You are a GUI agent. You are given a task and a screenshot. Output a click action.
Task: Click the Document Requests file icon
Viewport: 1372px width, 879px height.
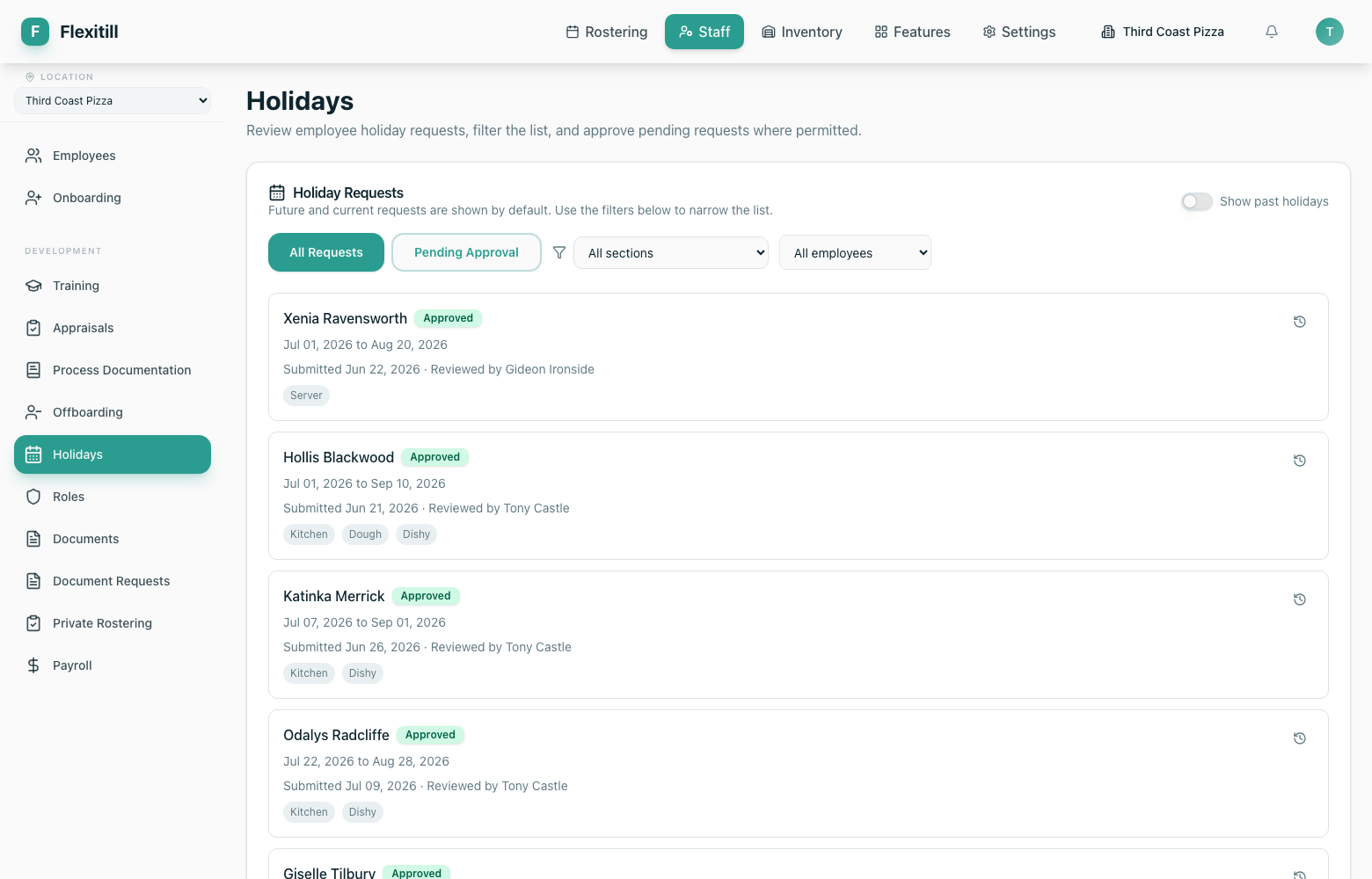pos(33,581)
